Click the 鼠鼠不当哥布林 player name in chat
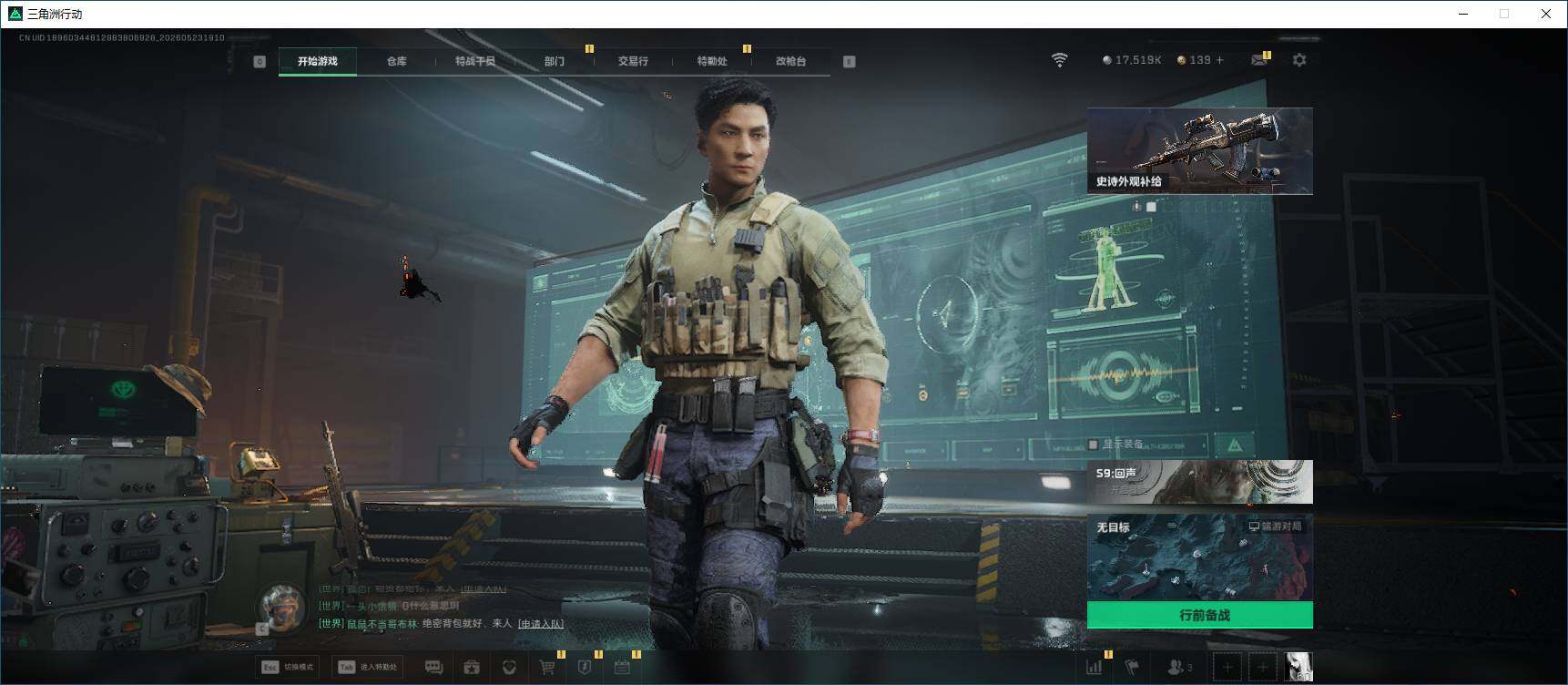Image resolution: width=1568 pixels, height=685 pixels. pyautogui.click(x=382, y=624)
